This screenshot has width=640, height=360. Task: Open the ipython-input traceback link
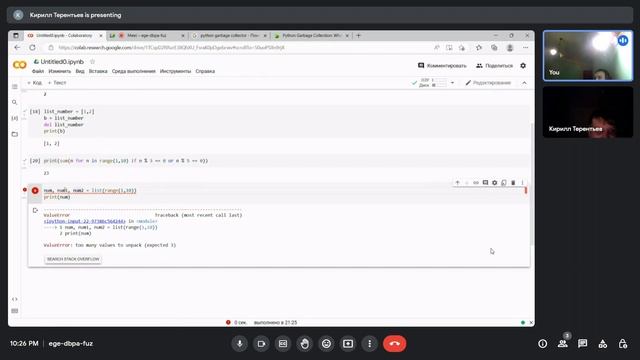click(84, 221)
